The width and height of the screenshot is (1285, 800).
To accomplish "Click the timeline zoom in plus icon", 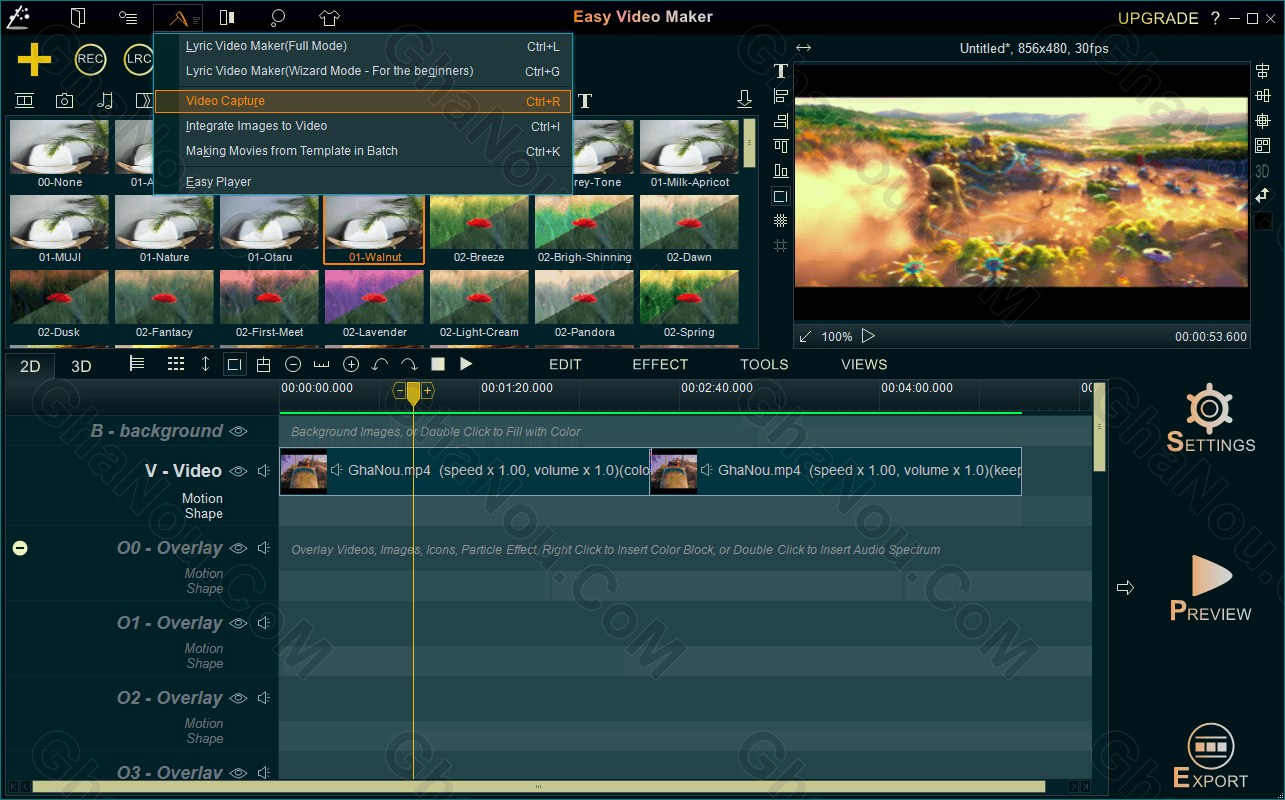I will [x=351, y=364].
